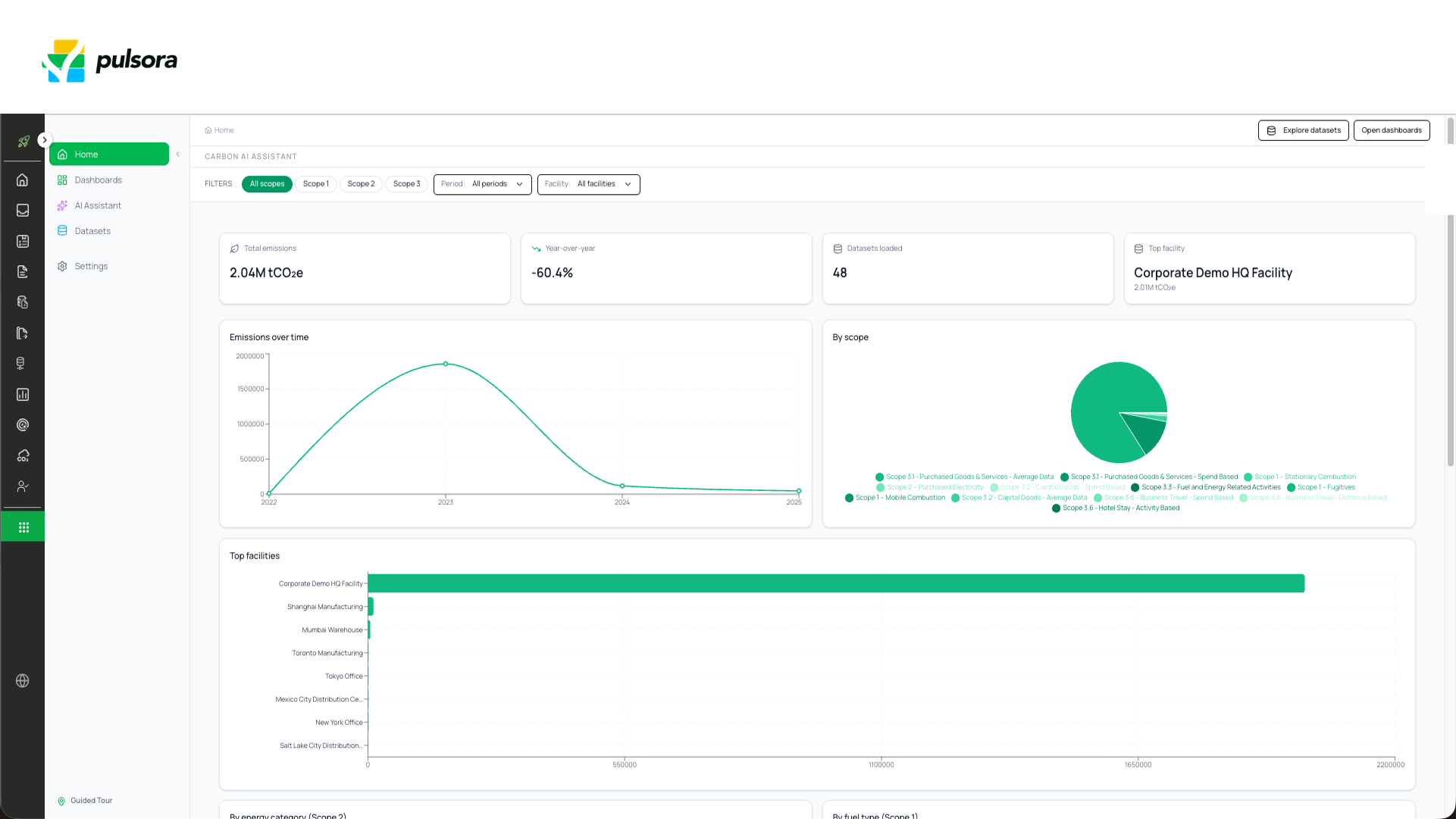Image resolution: width=1456 pixels, height=819 pixels.
Task: Click the Explore datasets button
Action: click(x=1303, y=130)
